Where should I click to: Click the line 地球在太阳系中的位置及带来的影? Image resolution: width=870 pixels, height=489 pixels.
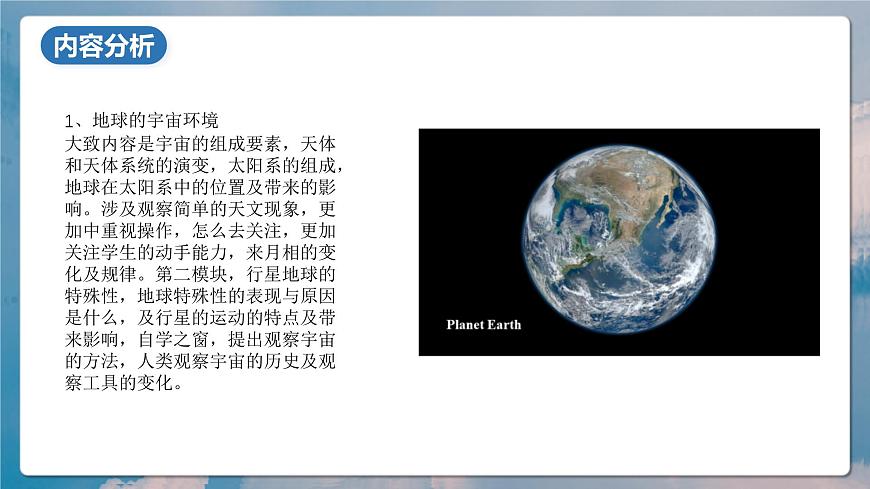tap(200, 187)
